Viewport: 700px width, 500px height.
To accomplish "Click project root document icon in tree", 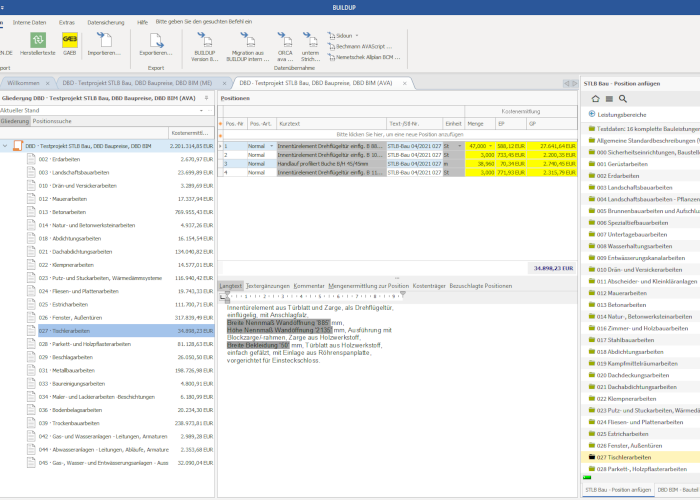I will pyautogui.click(x=18, y=146).
